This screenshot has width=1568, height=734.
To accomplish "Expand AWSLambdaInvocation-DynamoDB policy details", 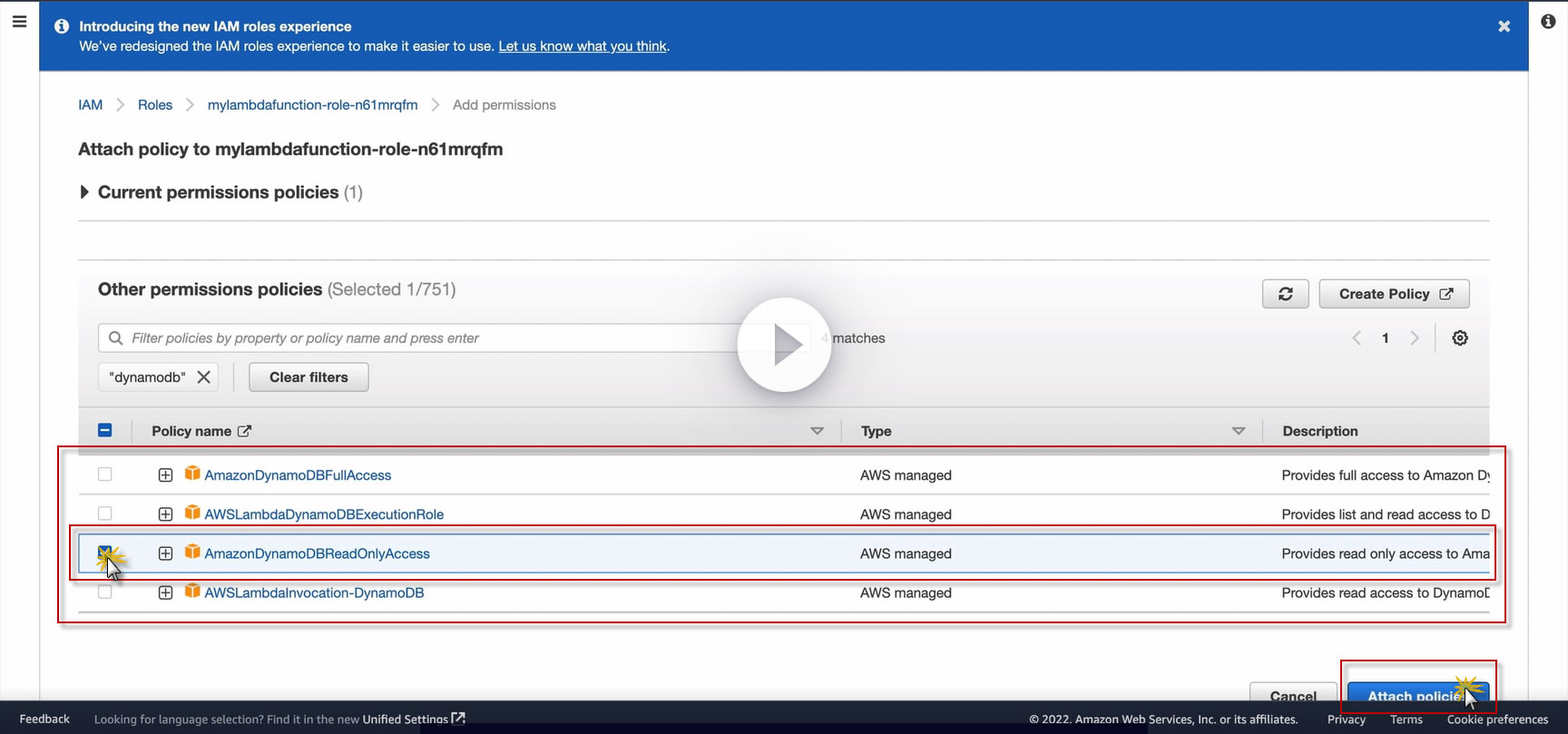I will pyautogui.click(x=165, y=592).
